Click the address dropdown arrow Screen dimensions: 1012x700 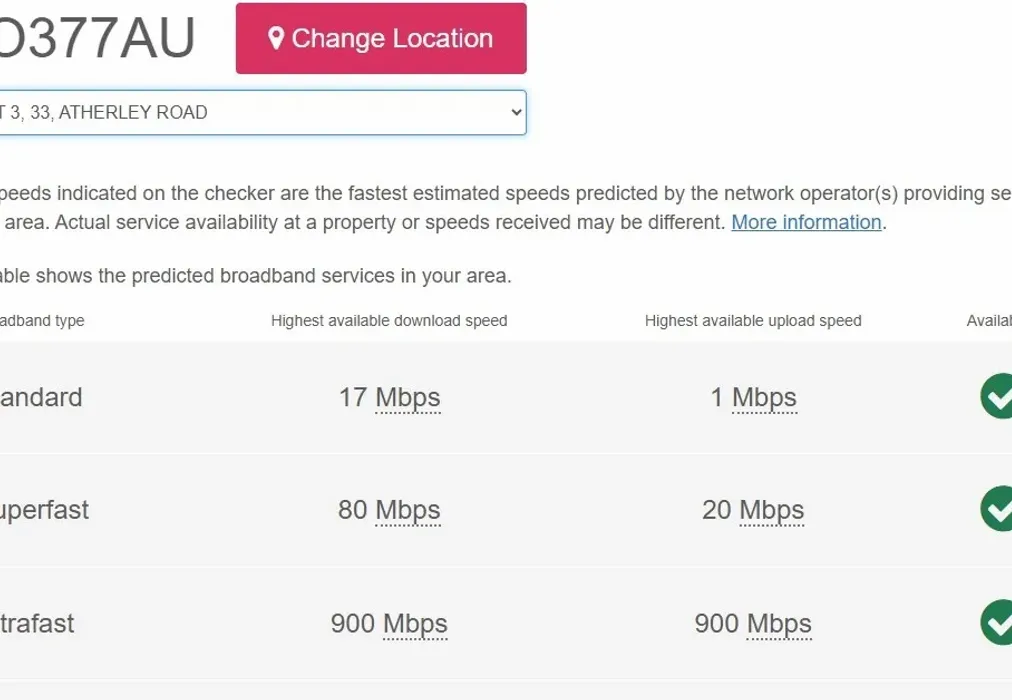[516, 113]
